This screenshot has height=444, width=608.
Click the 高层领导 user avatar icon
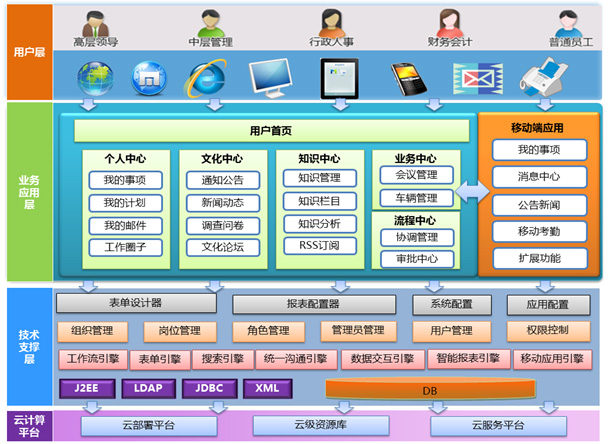(95, 24)
